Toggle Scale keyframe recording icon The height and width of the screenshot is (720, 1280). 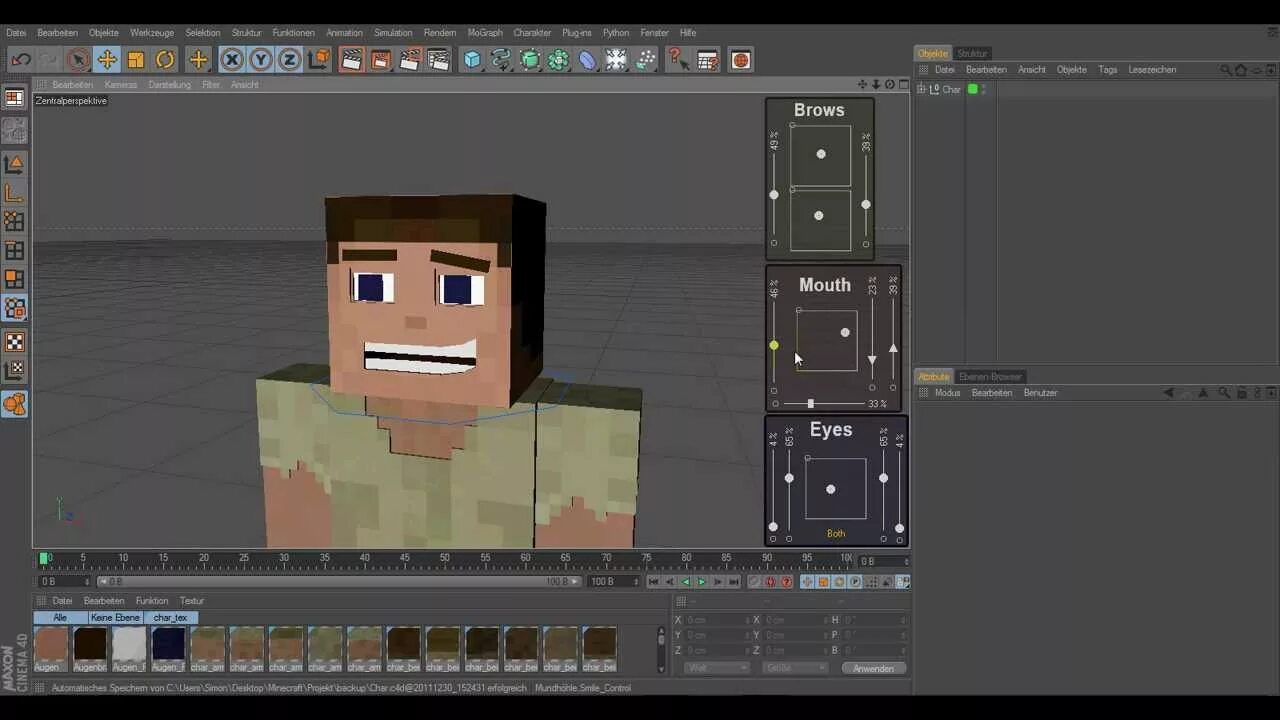[x=823, y=582]
